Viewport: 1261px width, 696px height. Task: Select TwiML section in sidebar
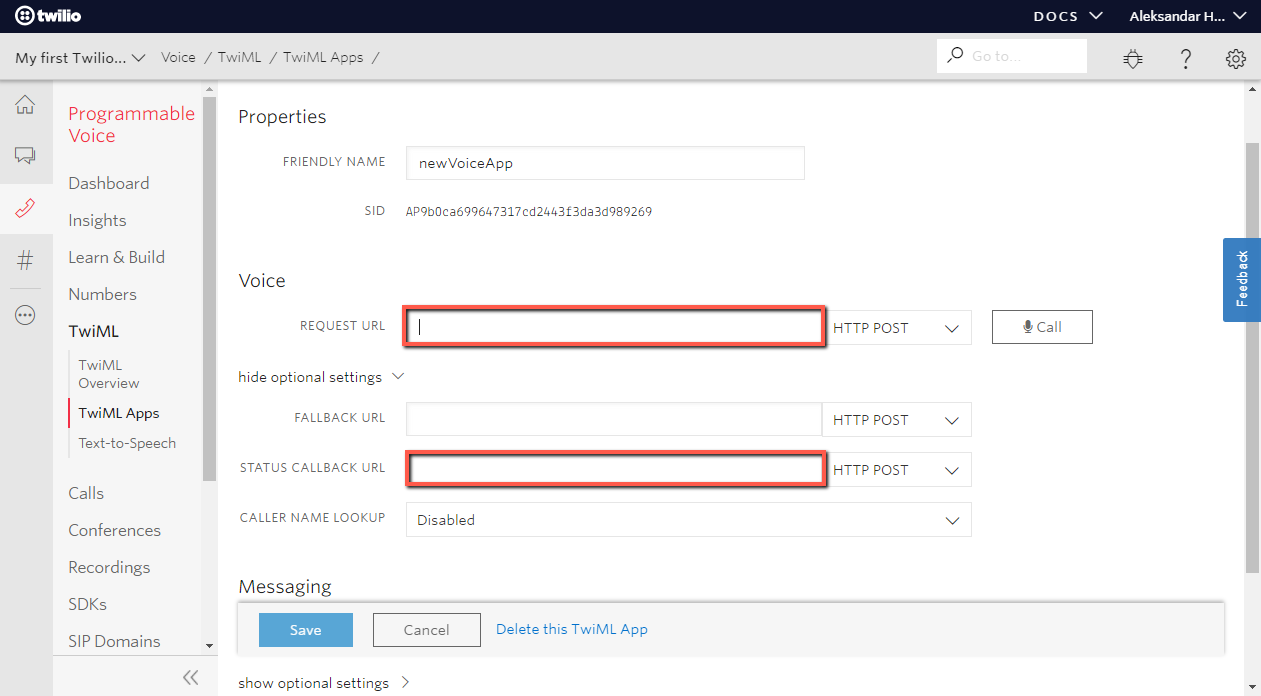(x=93, y=331)
